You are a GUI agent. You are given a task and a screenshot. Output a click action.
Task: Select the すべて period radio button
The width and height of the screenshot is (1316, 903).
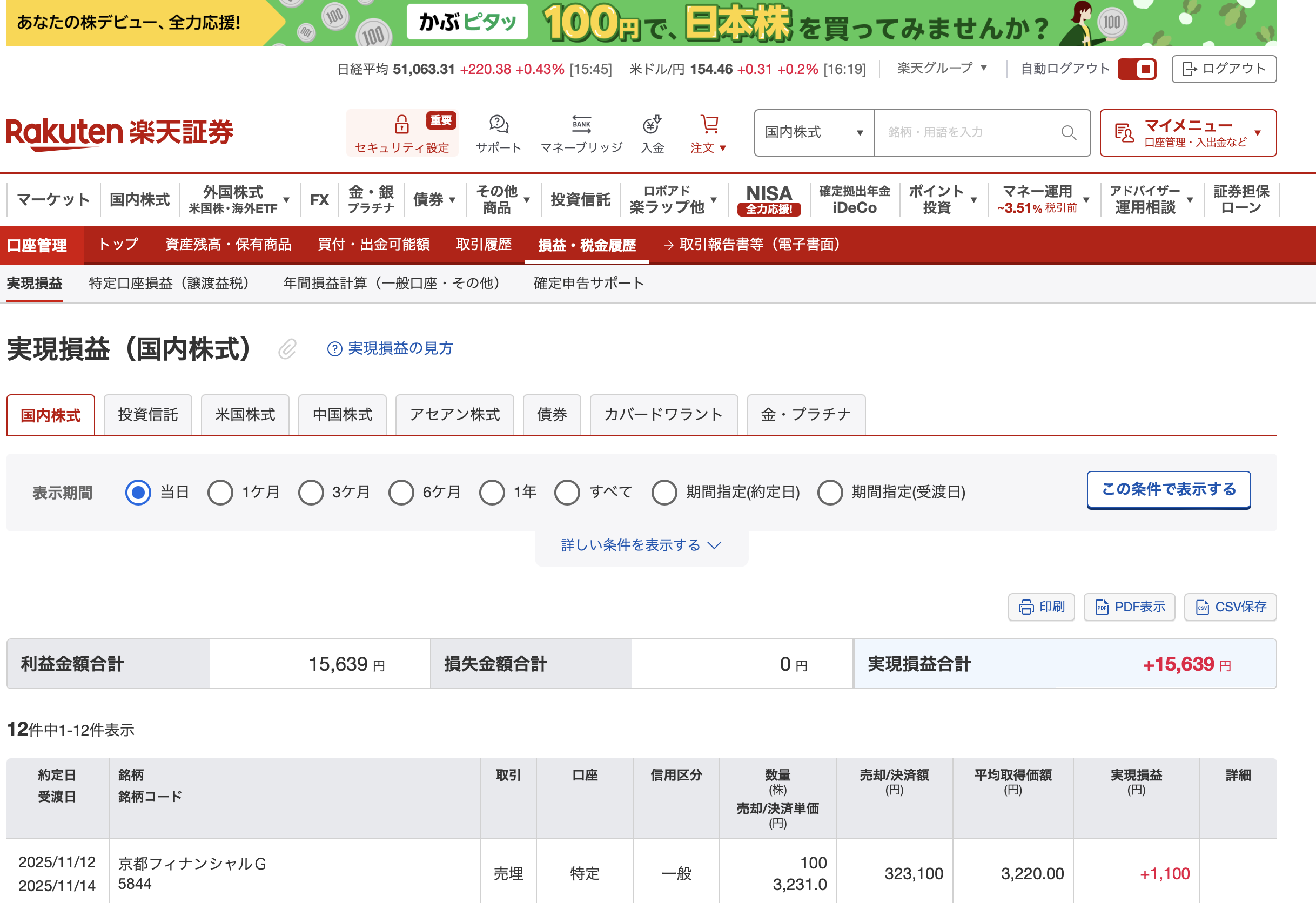[x=567, y=492]
